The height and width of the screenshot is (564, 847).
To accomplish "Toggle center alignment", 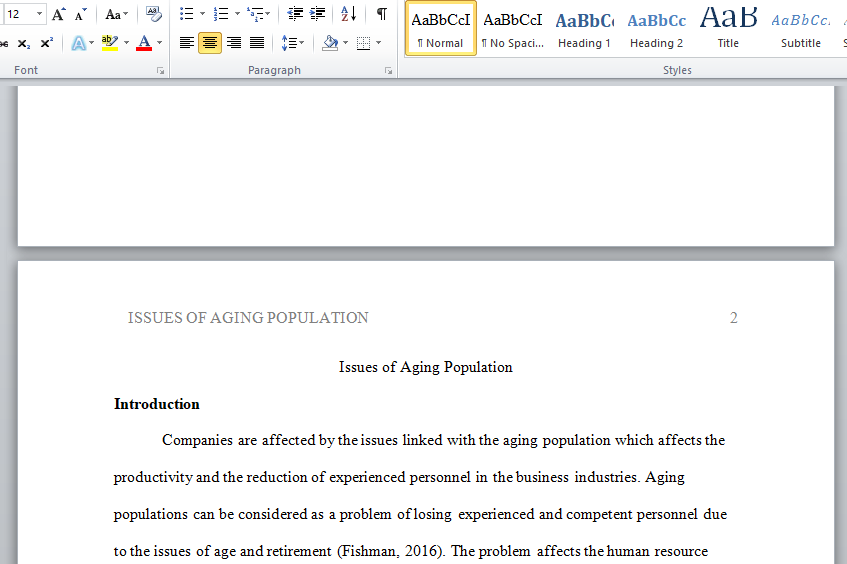I will tap(210, 43).
